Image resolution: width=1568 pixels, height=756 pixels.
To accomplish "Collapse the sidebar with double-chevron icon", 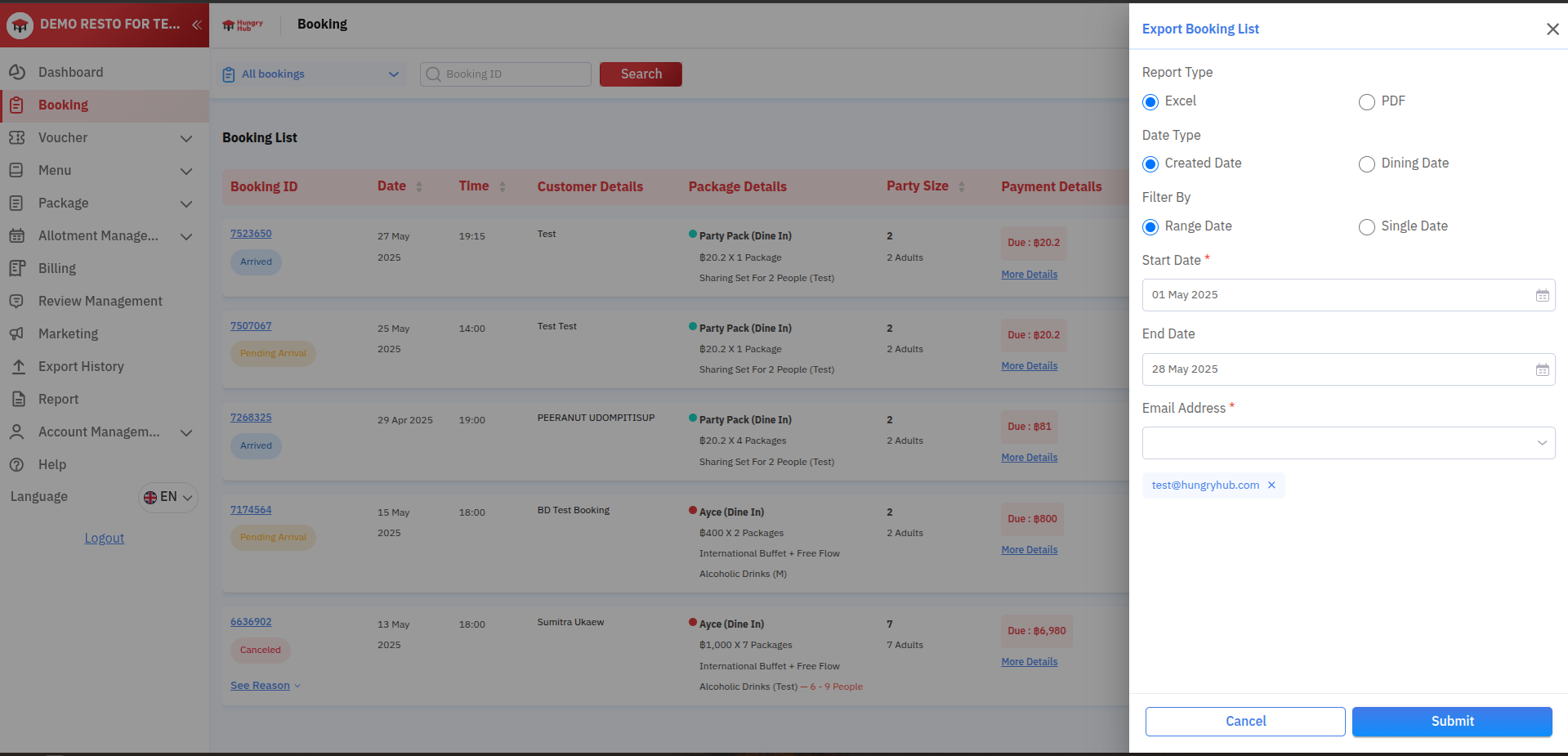I will pyautogui.click(x=196, y=25).
